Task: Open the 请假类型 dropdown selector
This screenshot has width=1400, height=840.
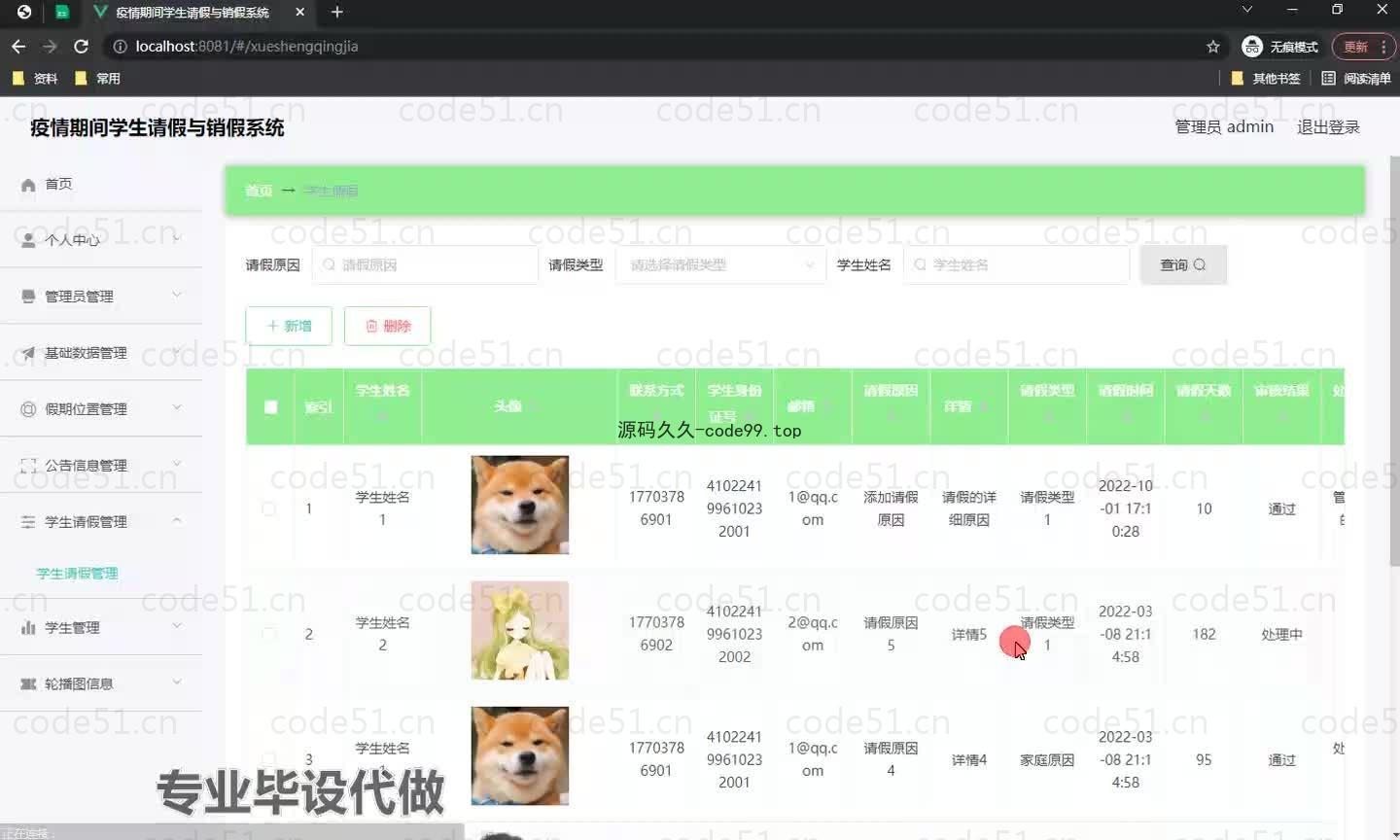Action: (720, 264)
